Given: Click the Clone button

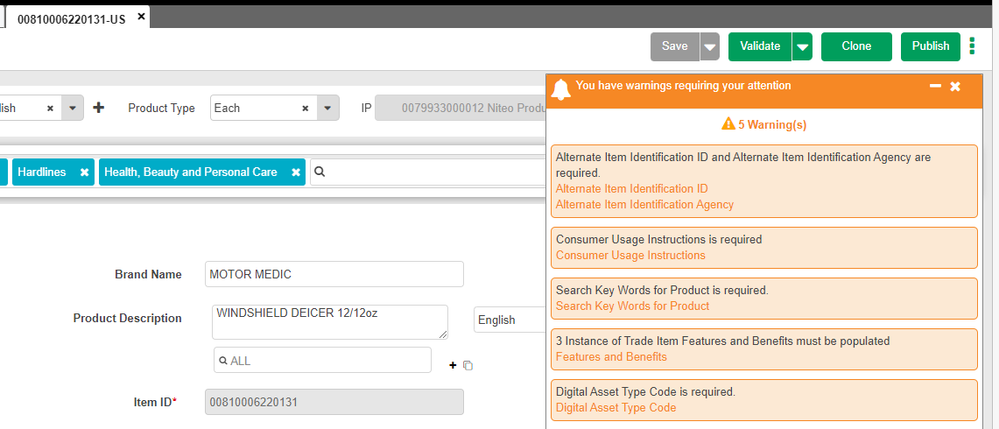Looking at the screenshot, I should pyautogui.click(x=856, y=47).
